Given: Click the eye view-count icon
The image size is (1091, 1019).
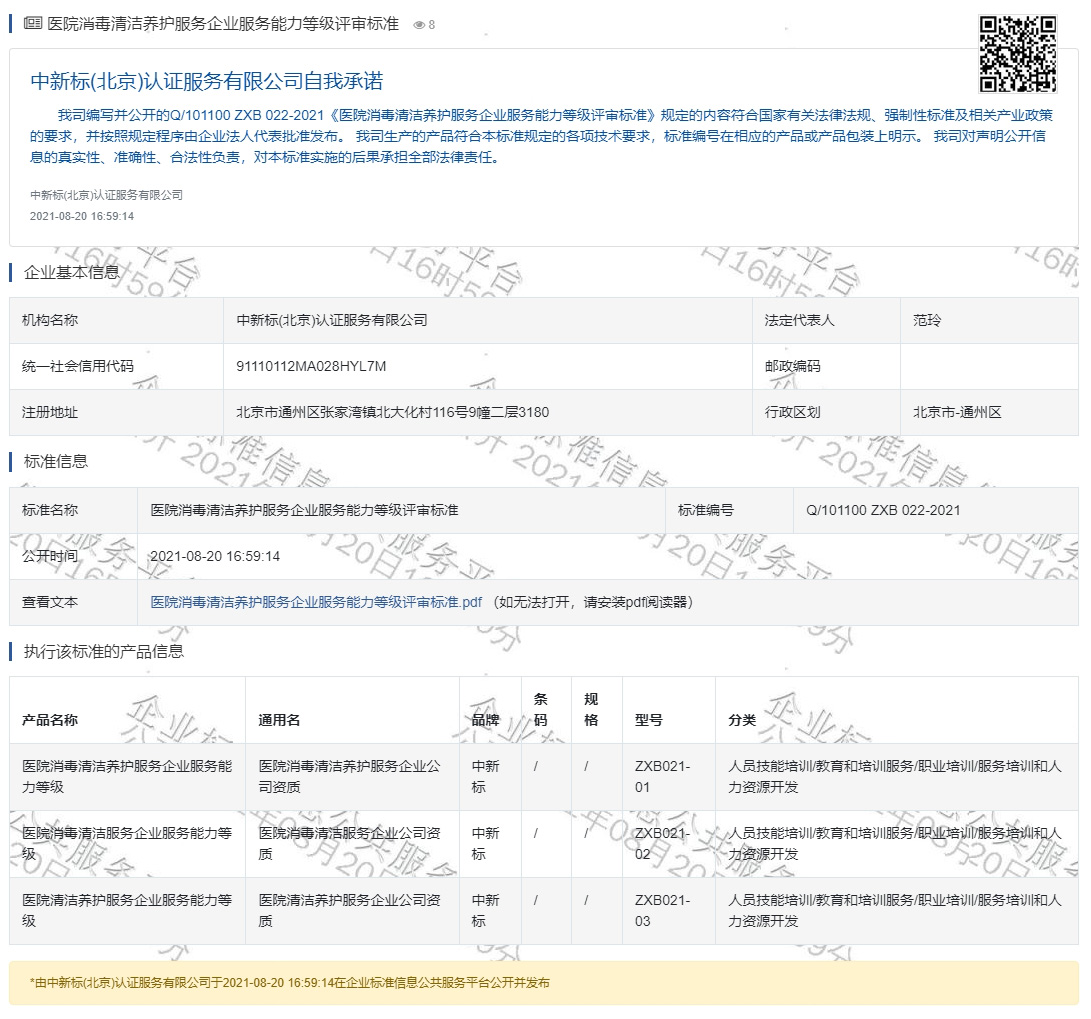Looking at the screenshot, I should click(419, 25).
